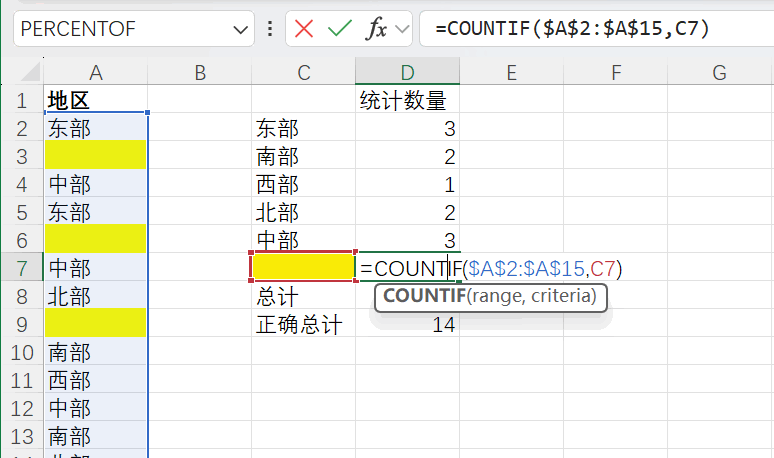Click cell D9 with value 14
Image resolution: width=774 pixels, height=458 pixels.
click(x=408, y=324)
